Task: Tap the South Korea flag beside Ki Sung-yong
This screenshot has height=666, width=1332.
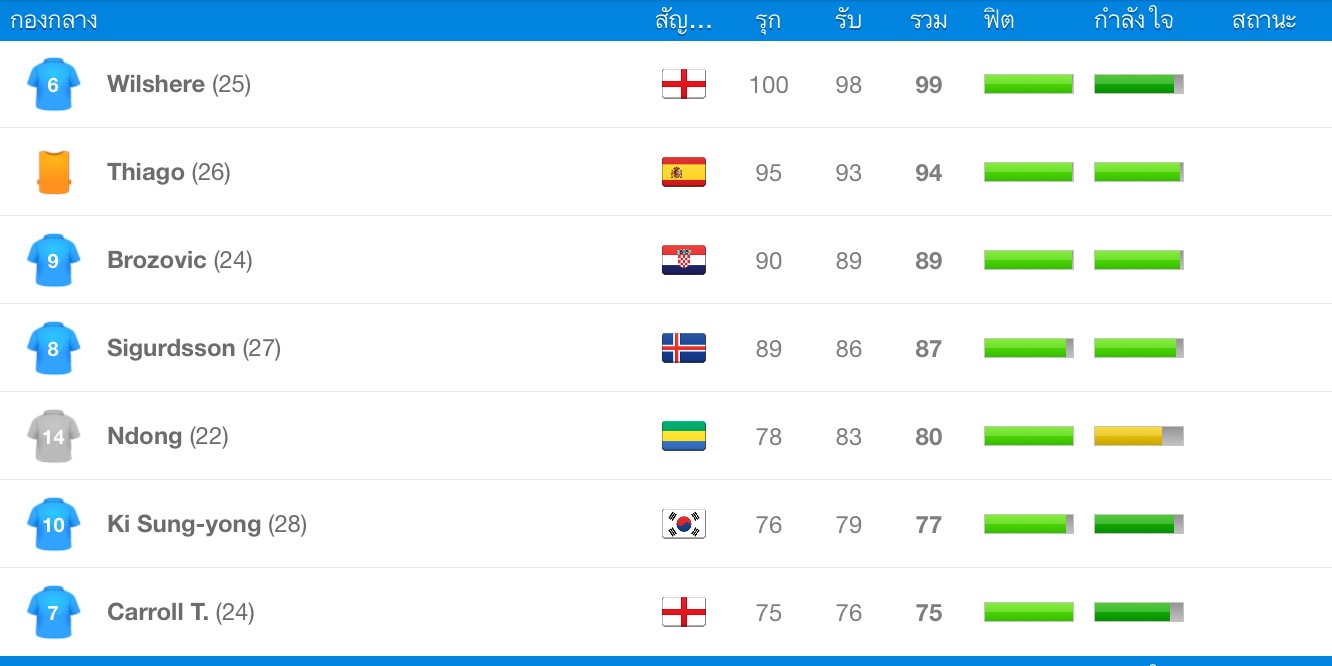Action: [684, 524]
